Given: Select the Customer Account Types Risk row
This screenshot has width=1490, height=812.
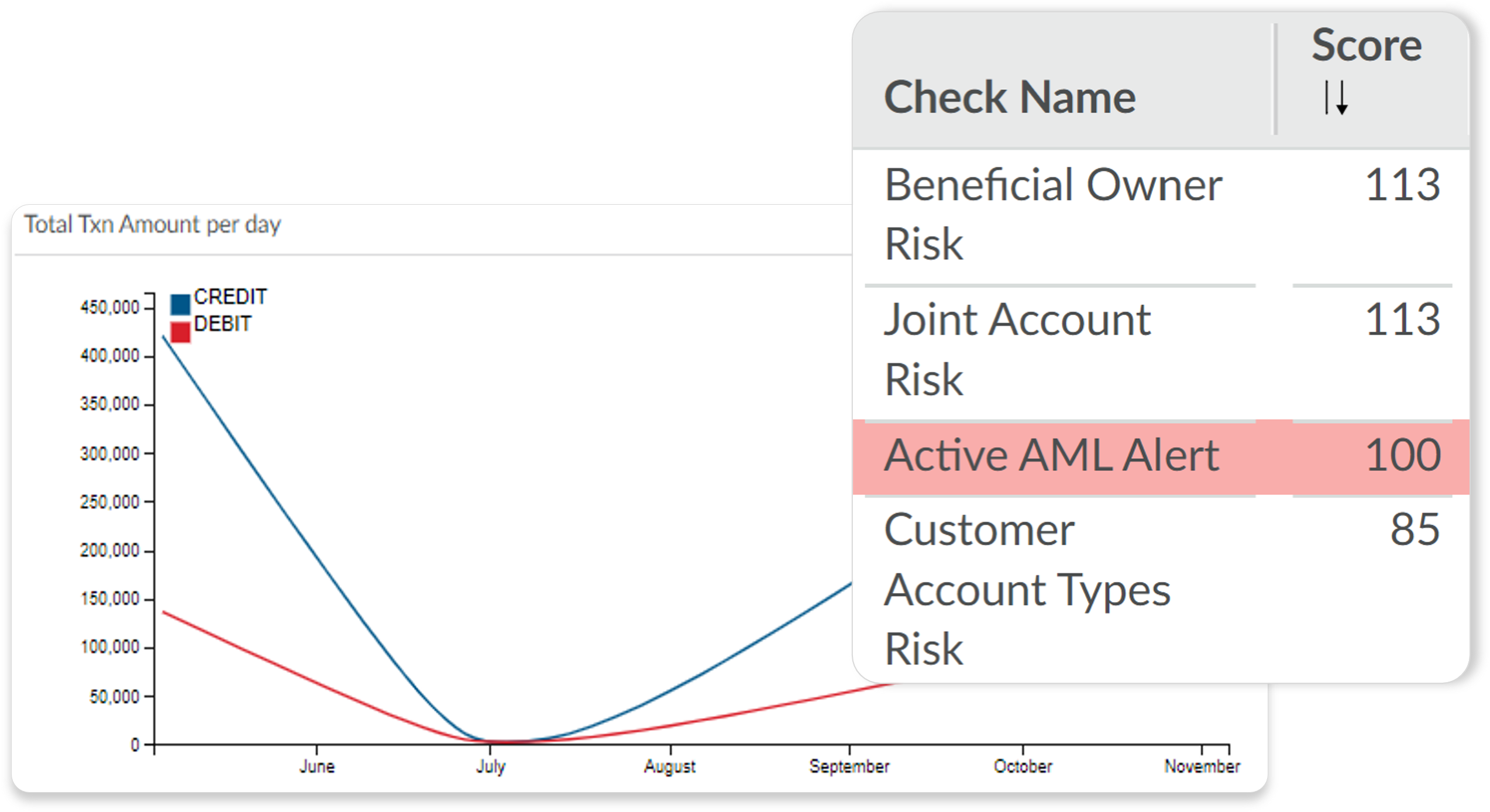Looking at the screenshot, I should (x=1161, y=589).
